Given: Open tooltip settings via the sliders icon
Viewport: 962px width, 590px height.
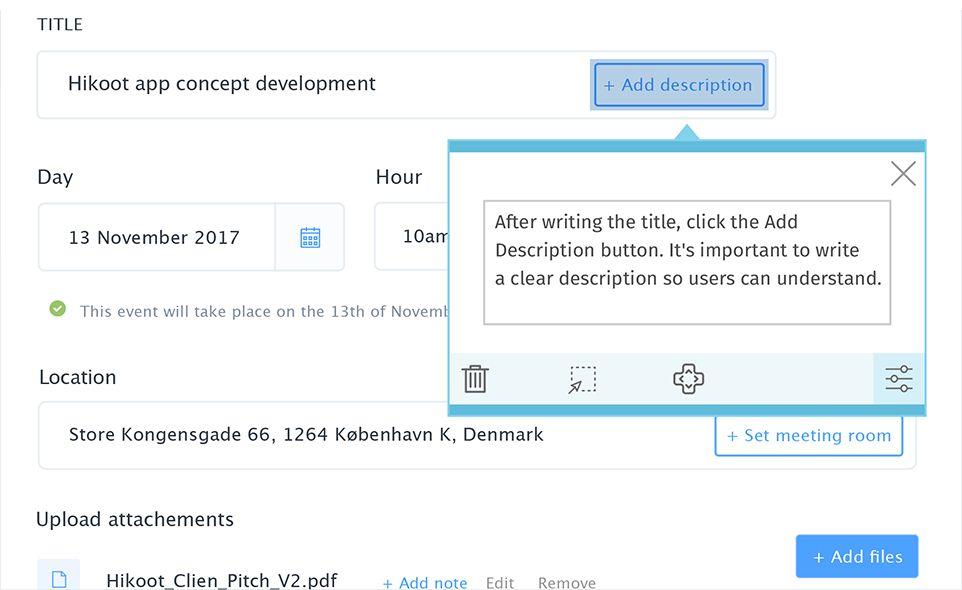Looking at the screenshot, I should [898, 379].
